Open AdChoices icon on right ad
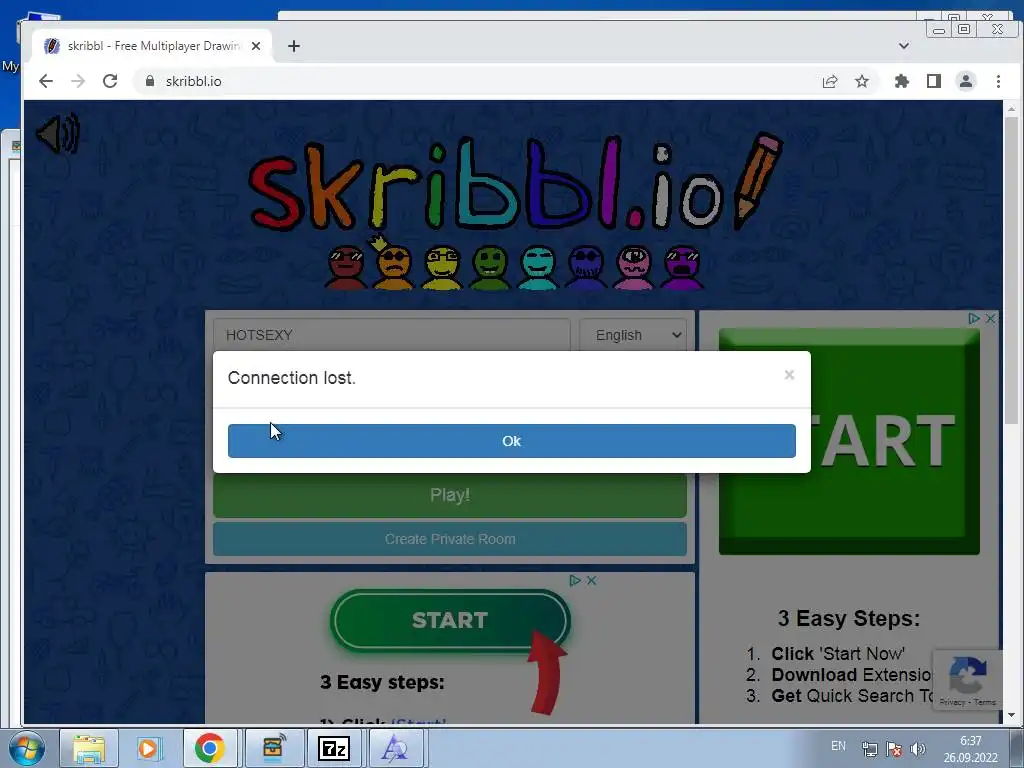The image size is (1024, 768). tap(974, 319)
